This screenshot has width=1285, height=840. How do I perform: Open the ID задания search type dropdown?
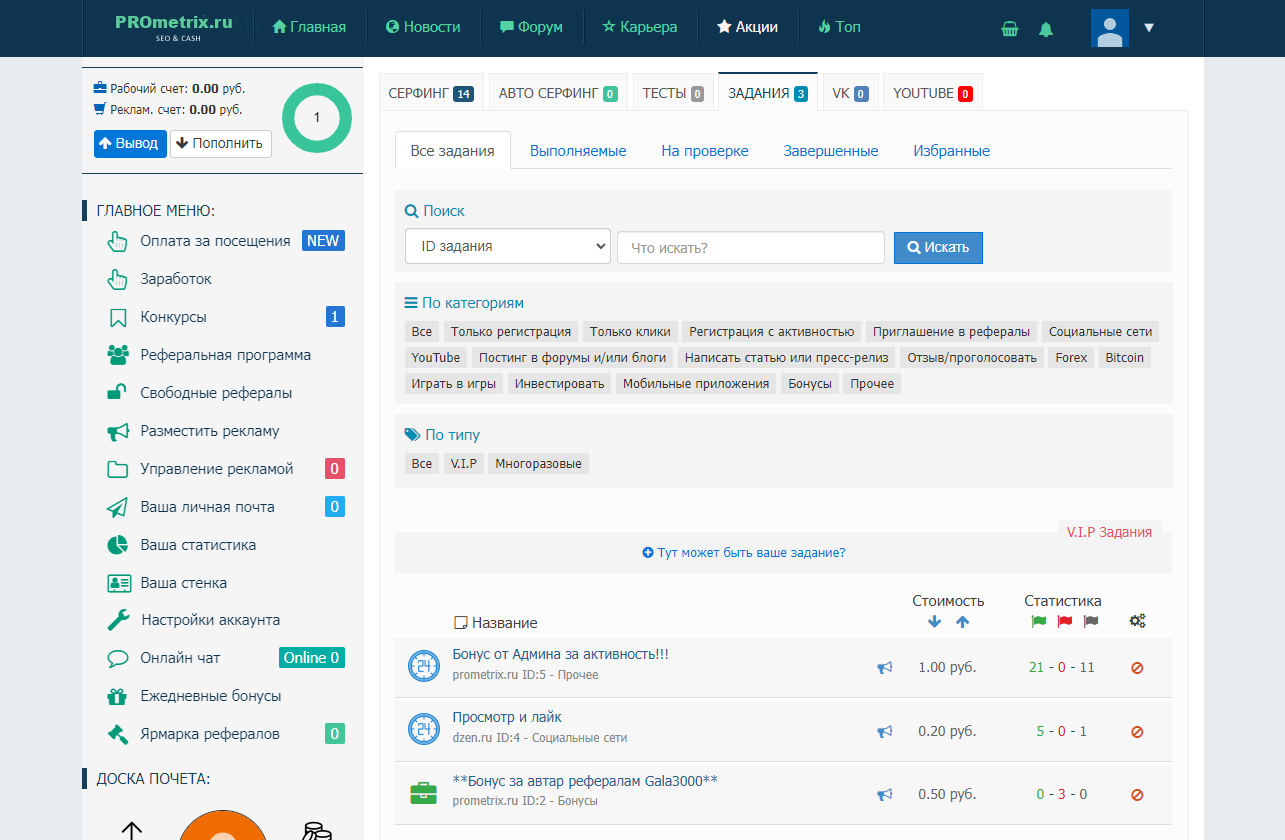tap(508, 246)
